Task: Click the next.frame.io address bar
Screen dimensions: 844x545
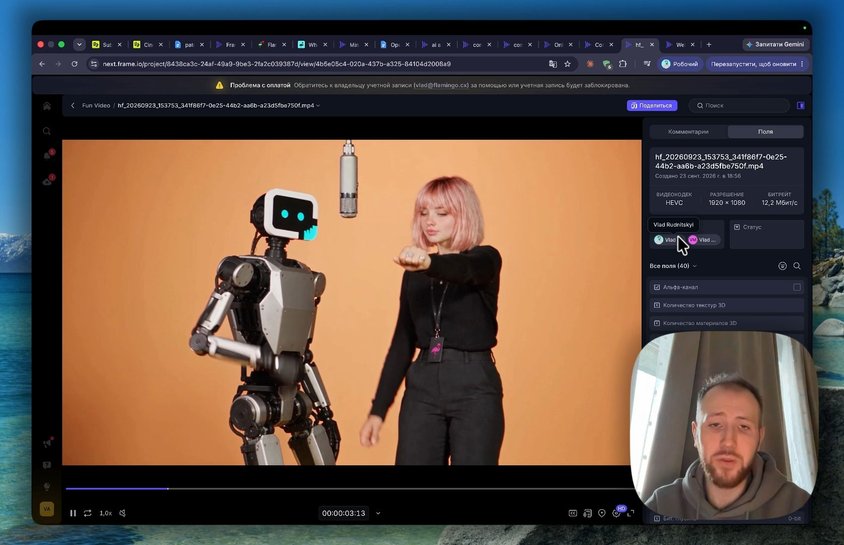Action: 277,64
